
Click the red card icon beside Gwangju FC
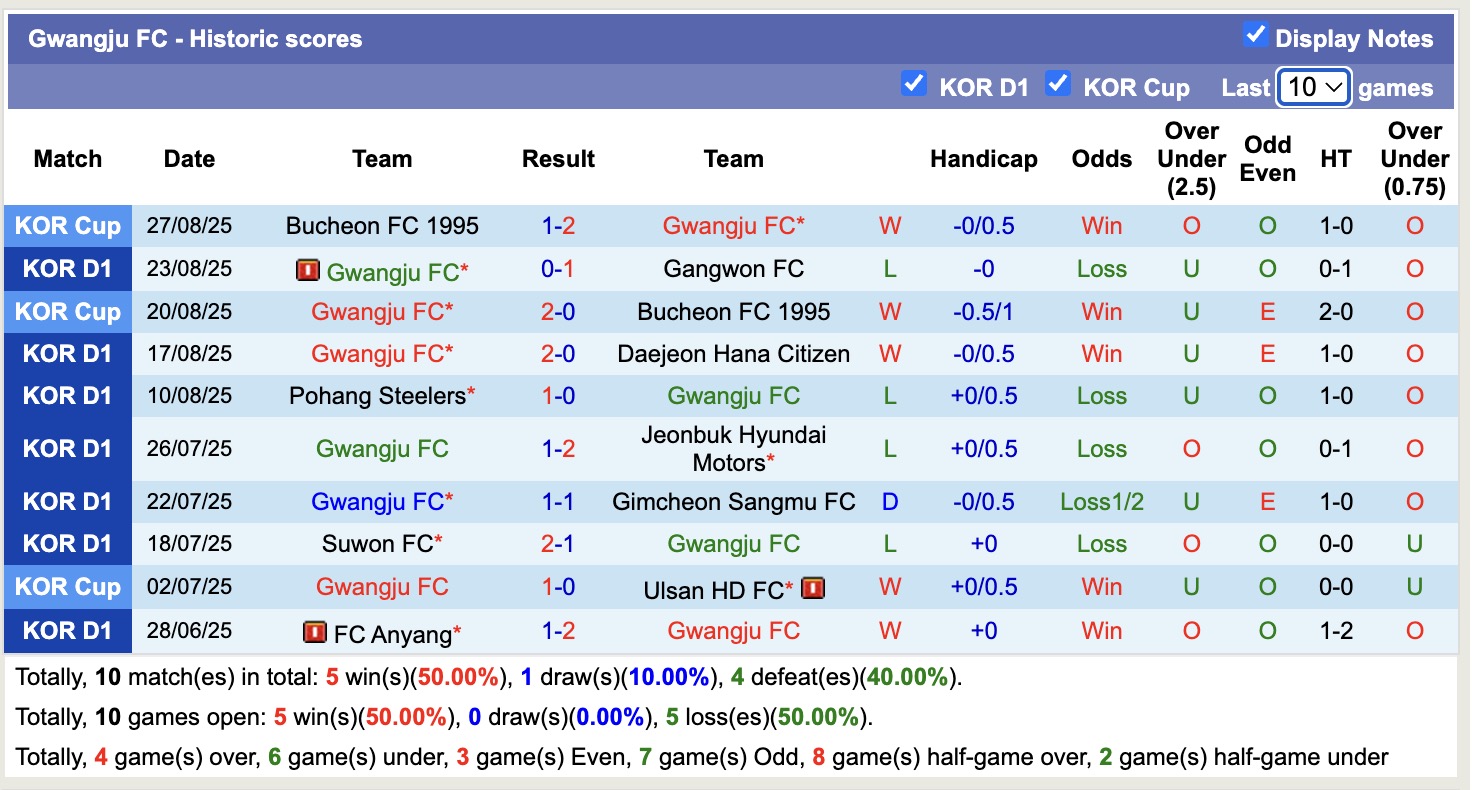tap(308, 269)
